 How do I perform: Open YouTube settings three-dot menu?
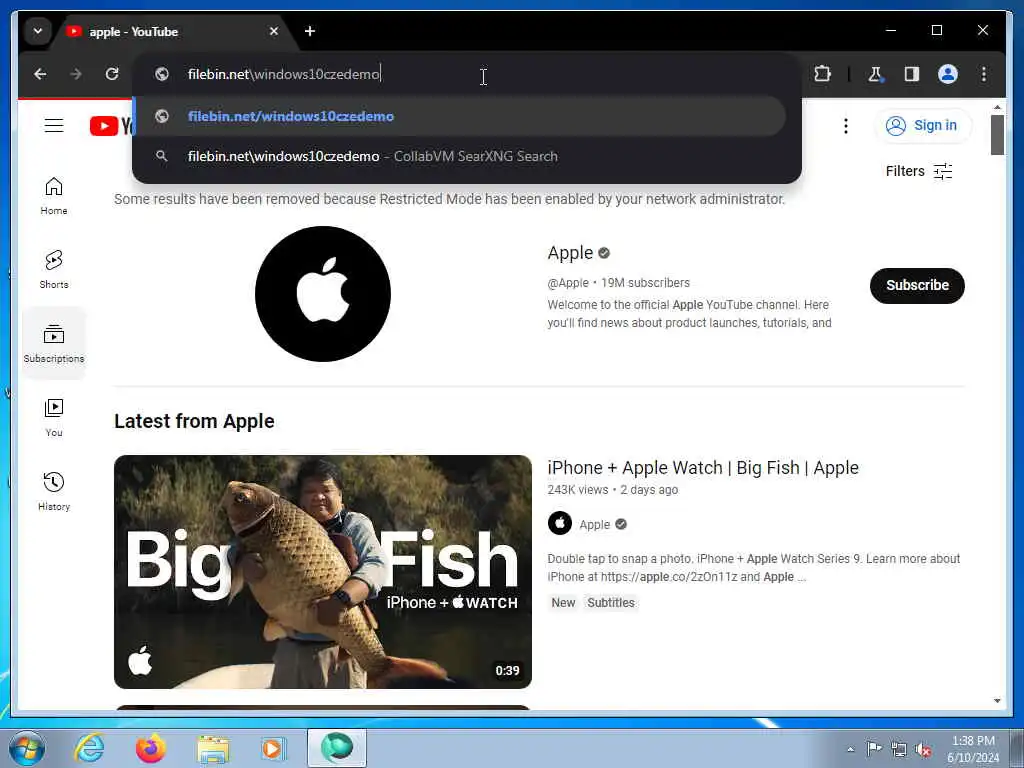[x=846, y=126]
